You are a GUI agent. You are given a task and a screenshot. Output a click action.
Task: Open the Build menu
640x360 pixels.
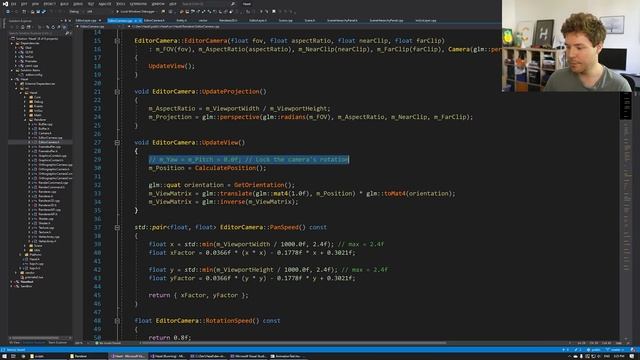(64, 4)
